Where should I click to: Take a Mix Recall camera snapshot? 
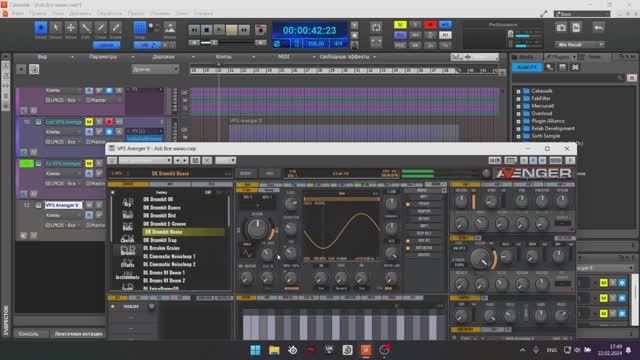(561, 28)
